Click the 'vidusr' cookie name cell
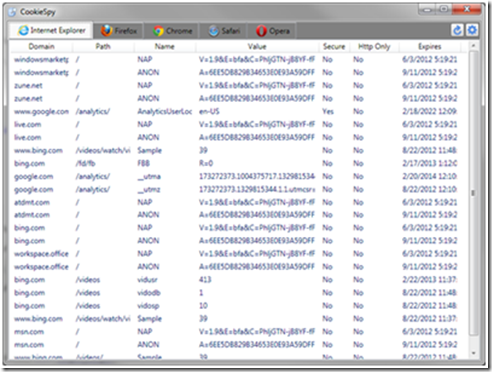The width and height of the screenshot is (492, 372). 147,280
